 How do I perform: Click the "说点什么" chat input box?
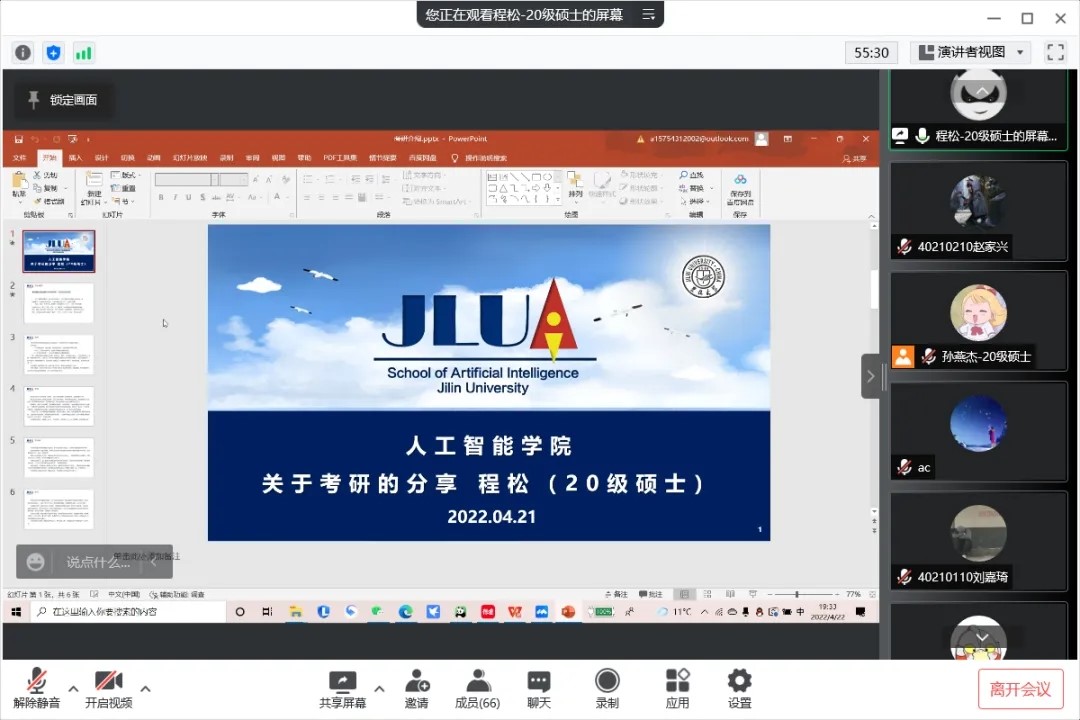pos(98,562)
